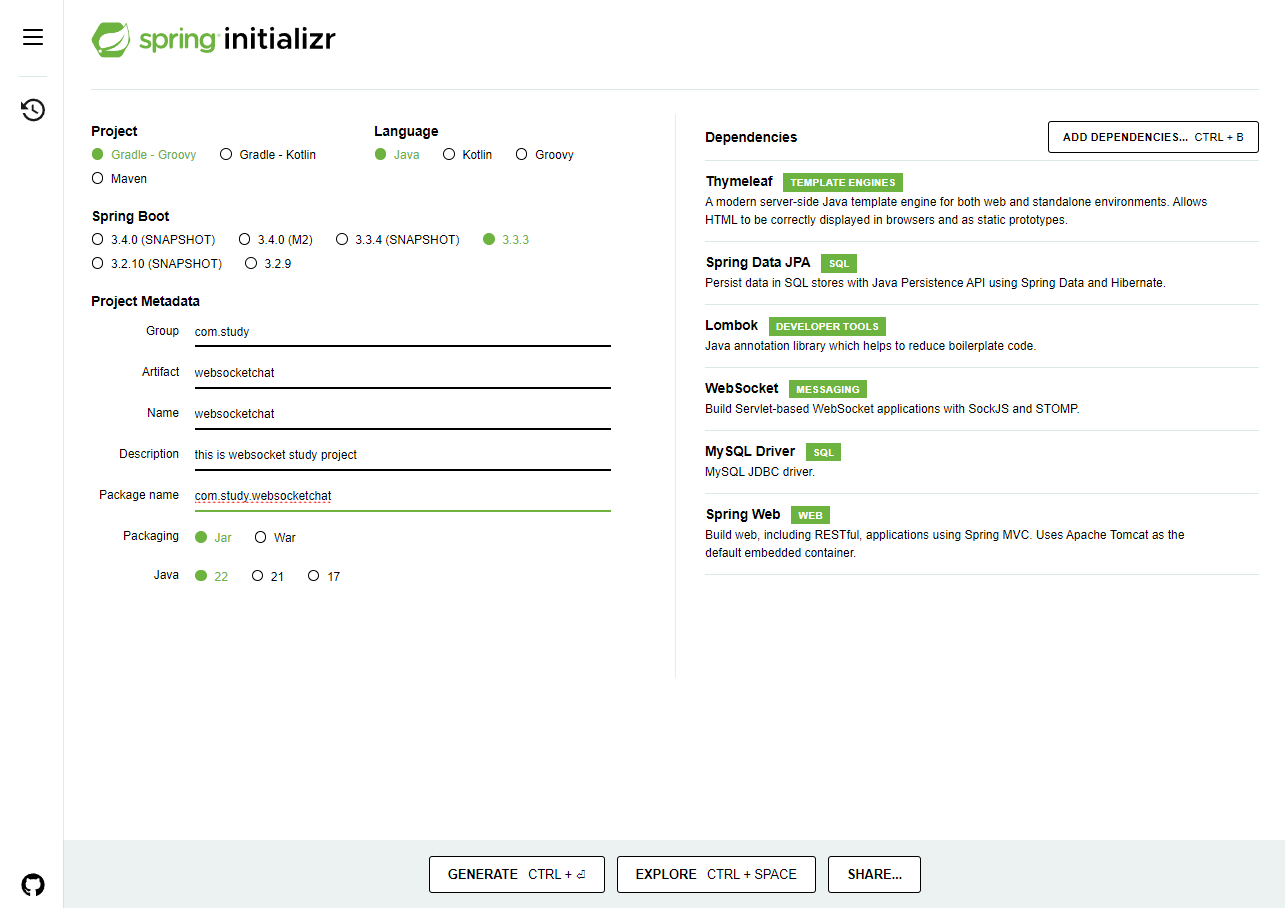Click the Lombok dependency title
1285x908 pixels.
pos(732,326)
